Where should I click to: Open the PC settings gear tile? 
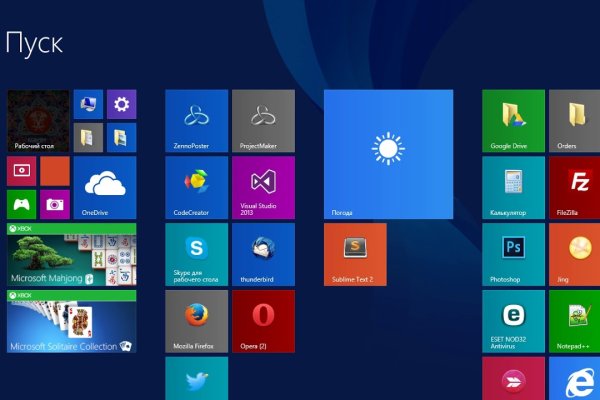[121, 104]
